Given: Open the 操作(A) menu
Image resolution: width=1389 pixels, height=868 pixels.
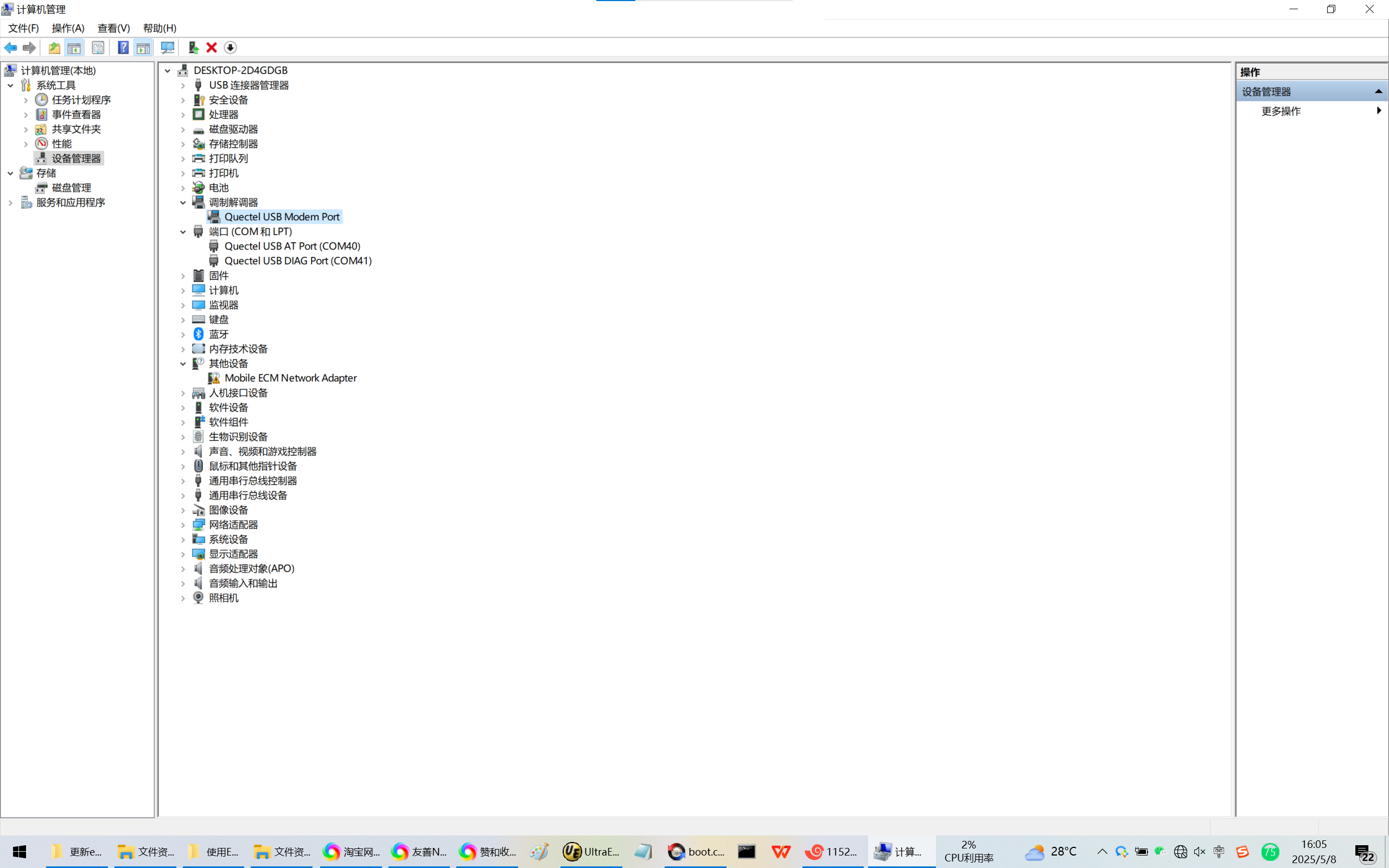Looking at the screenshot, I should tap(68, 28).
